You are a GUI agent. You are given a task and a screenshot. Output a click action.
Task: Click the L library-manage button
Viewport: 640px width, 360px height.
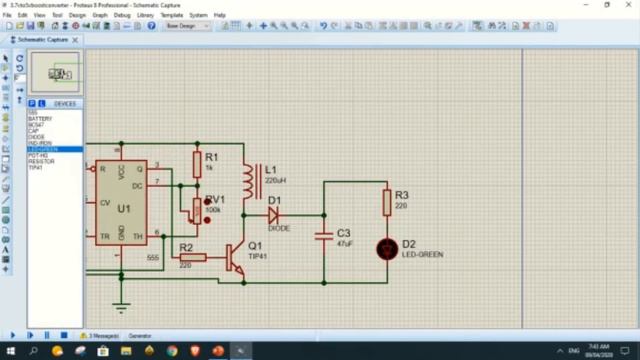tap(42, 104)
